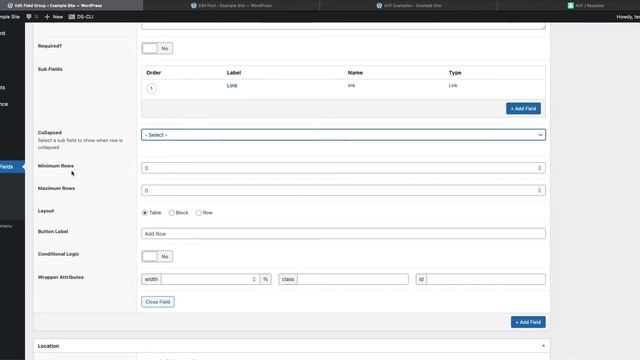Viewport: 640px width, 360px height.
Task: Click the Close Field button
Action: pyautogui.click(x=158, y=302)
